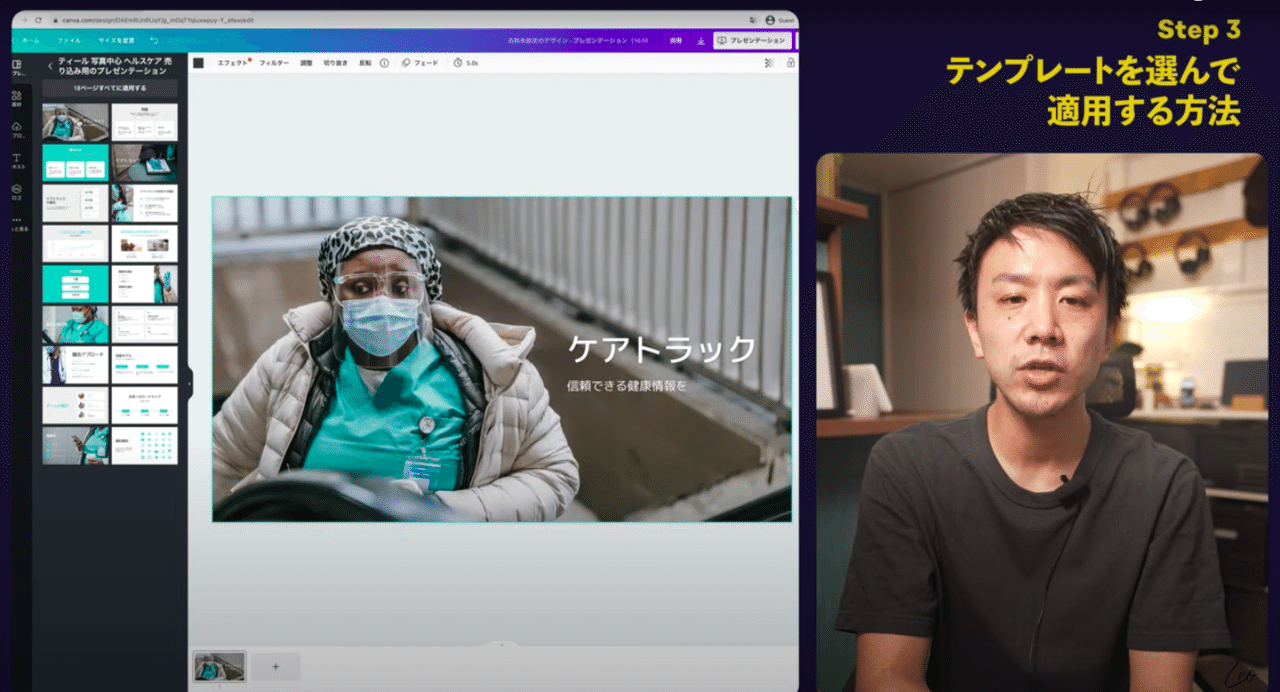
Task: Open the フィルター (Filter) options
Action: coord(275,63)
